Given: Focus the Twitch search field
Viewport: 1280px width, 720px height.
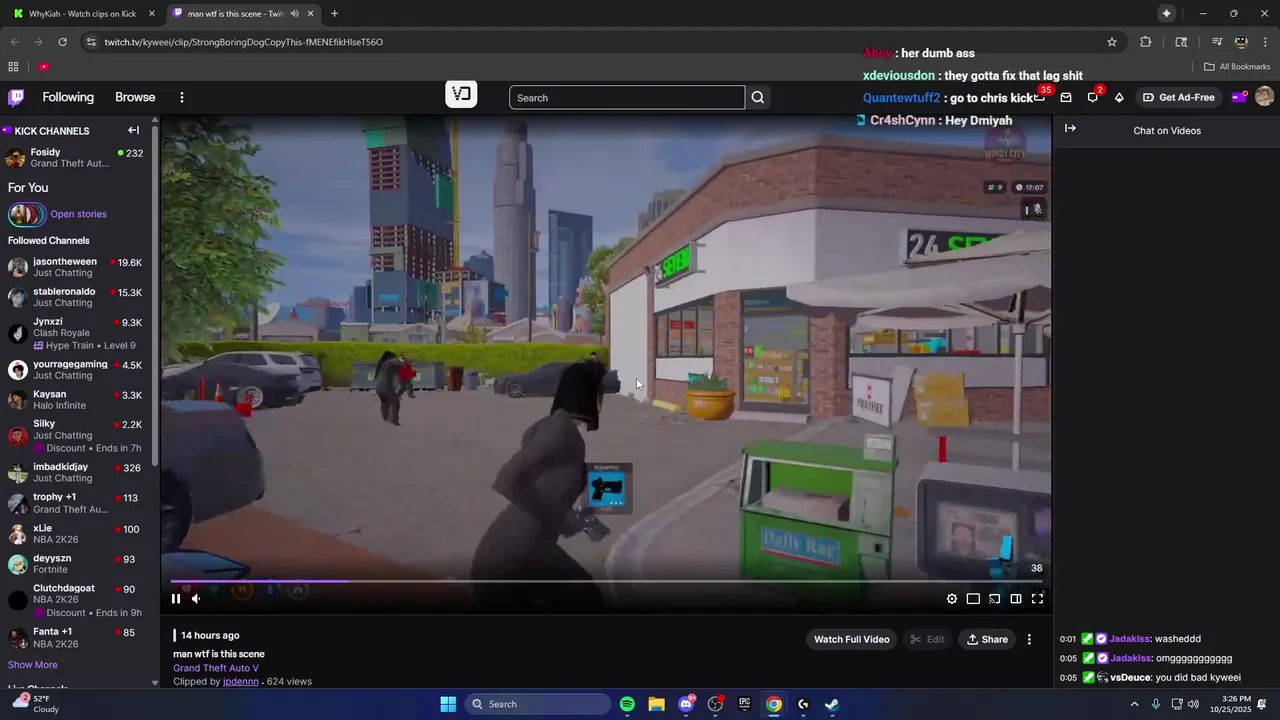Looking at the screenshot, I should pos(627,98).
